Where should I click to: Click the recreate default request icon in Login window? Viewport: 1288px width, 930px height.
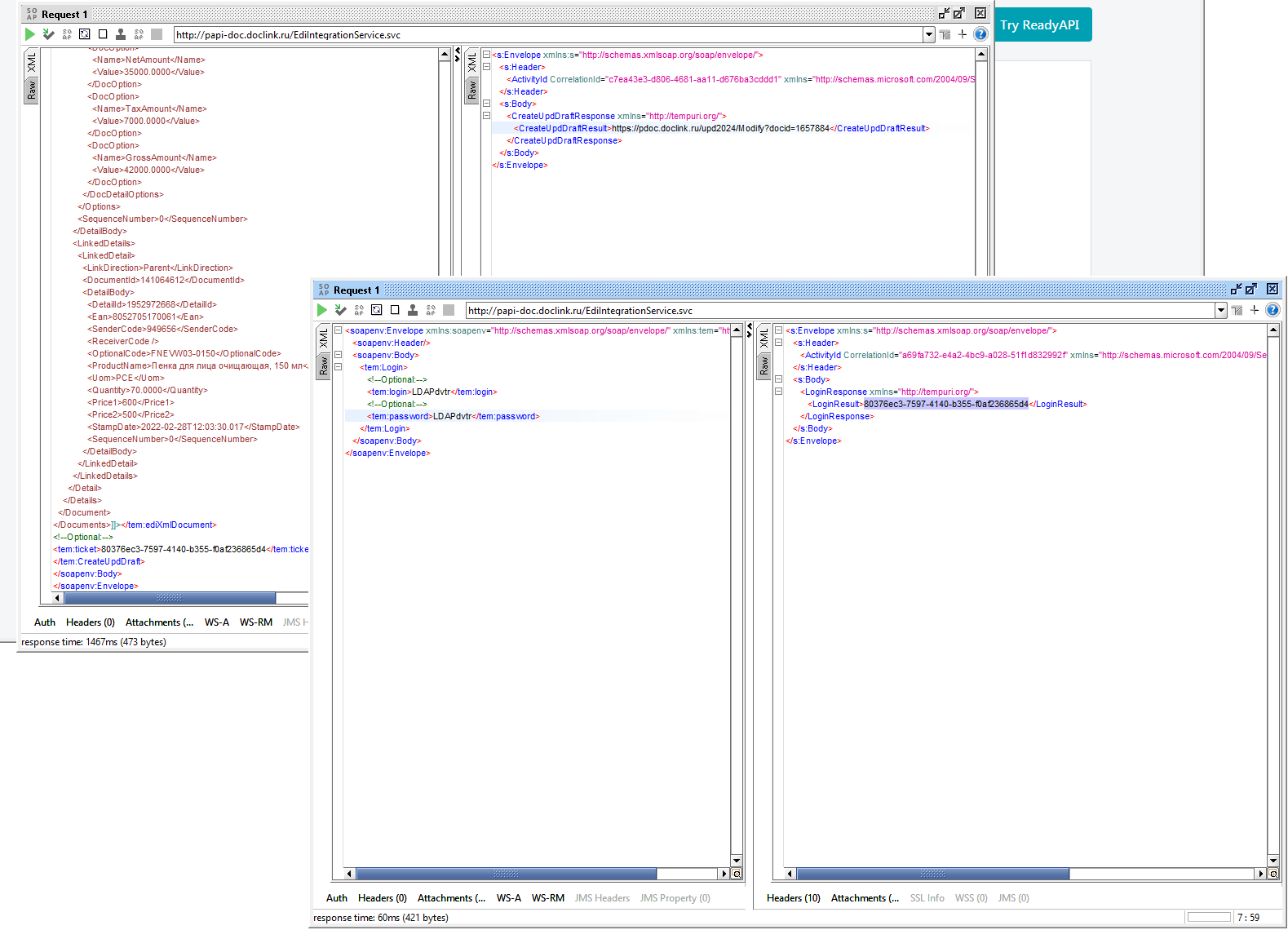click(377, 310)
